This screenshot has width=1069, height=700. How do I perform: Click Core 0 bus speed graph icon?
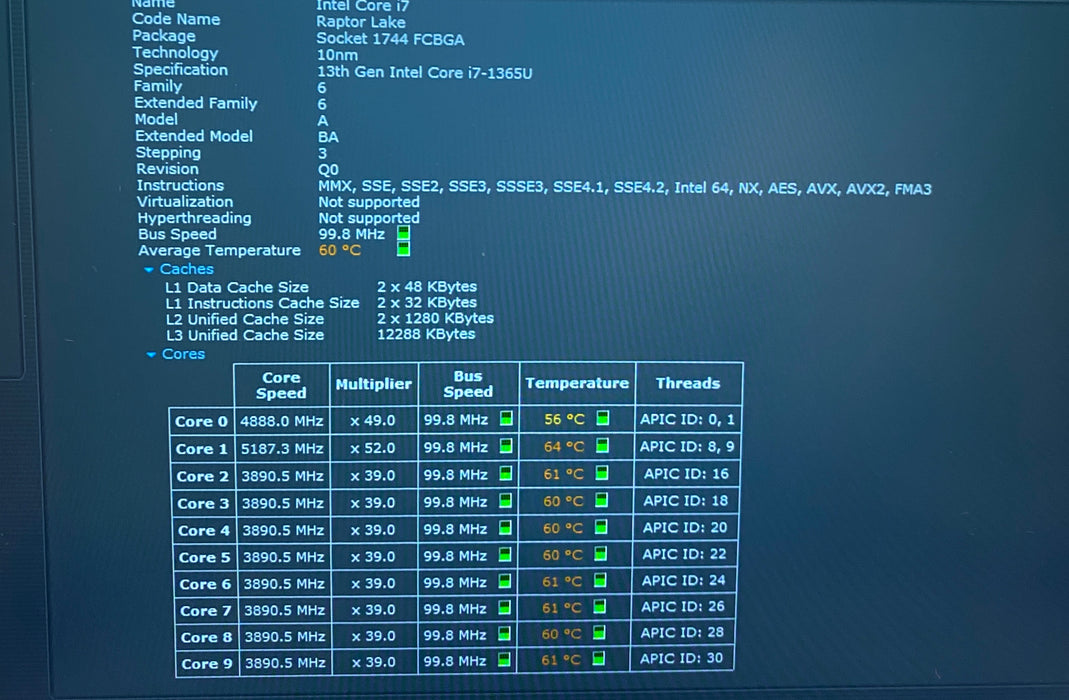(x=507, y=419)
